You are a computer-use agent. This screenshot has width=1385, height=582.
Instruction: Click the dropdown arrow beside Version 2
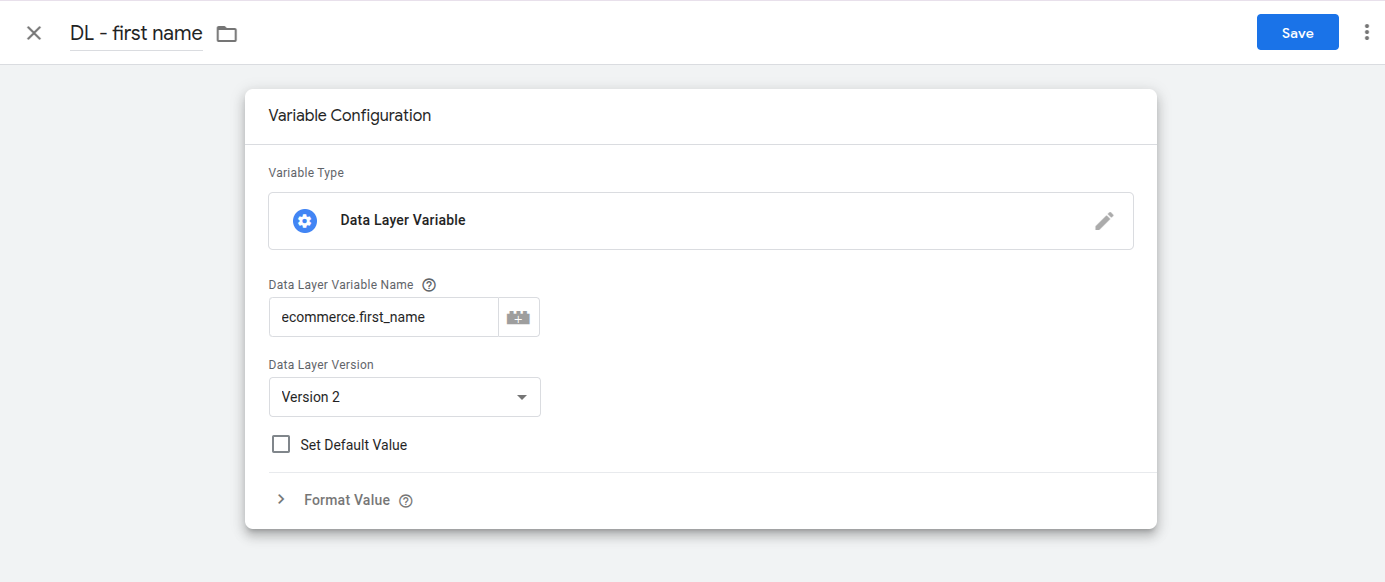coord(521,397)
